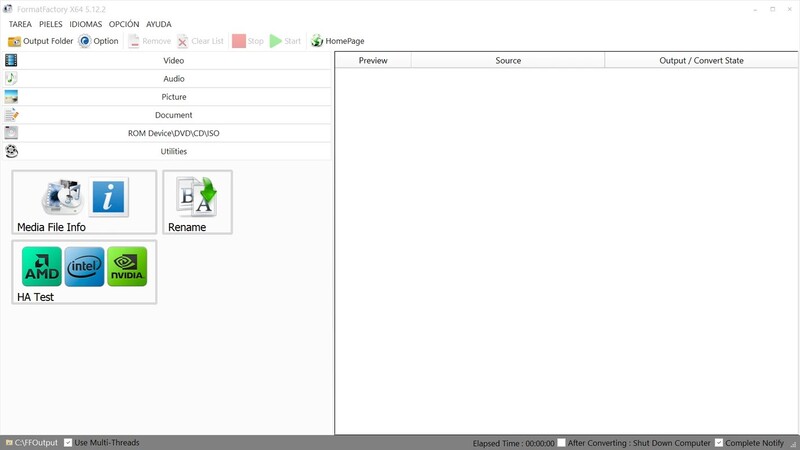
Task: Open the Rename tool
Action: [197, 202]
